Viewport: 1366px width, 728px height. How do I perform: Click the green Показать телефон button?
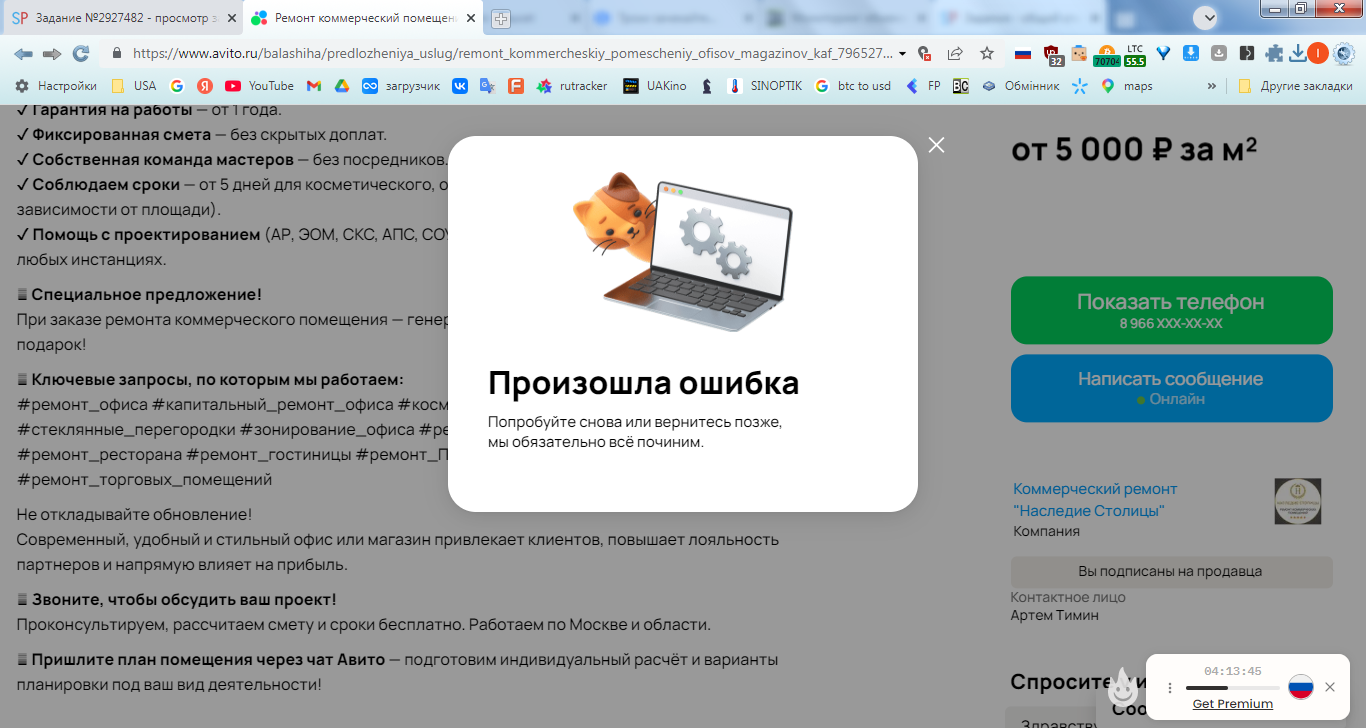click(1172, 310)
